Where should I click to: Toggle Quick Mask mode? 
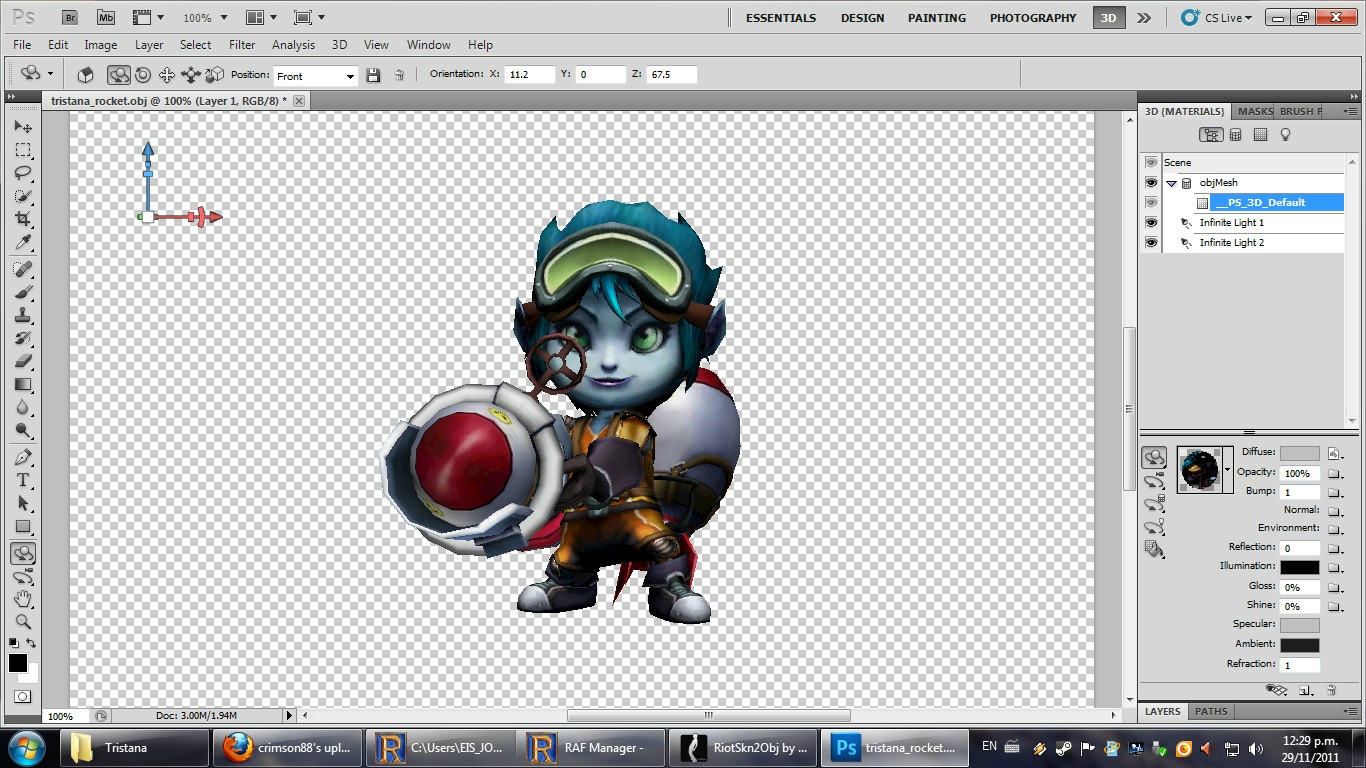click(22, 696)
